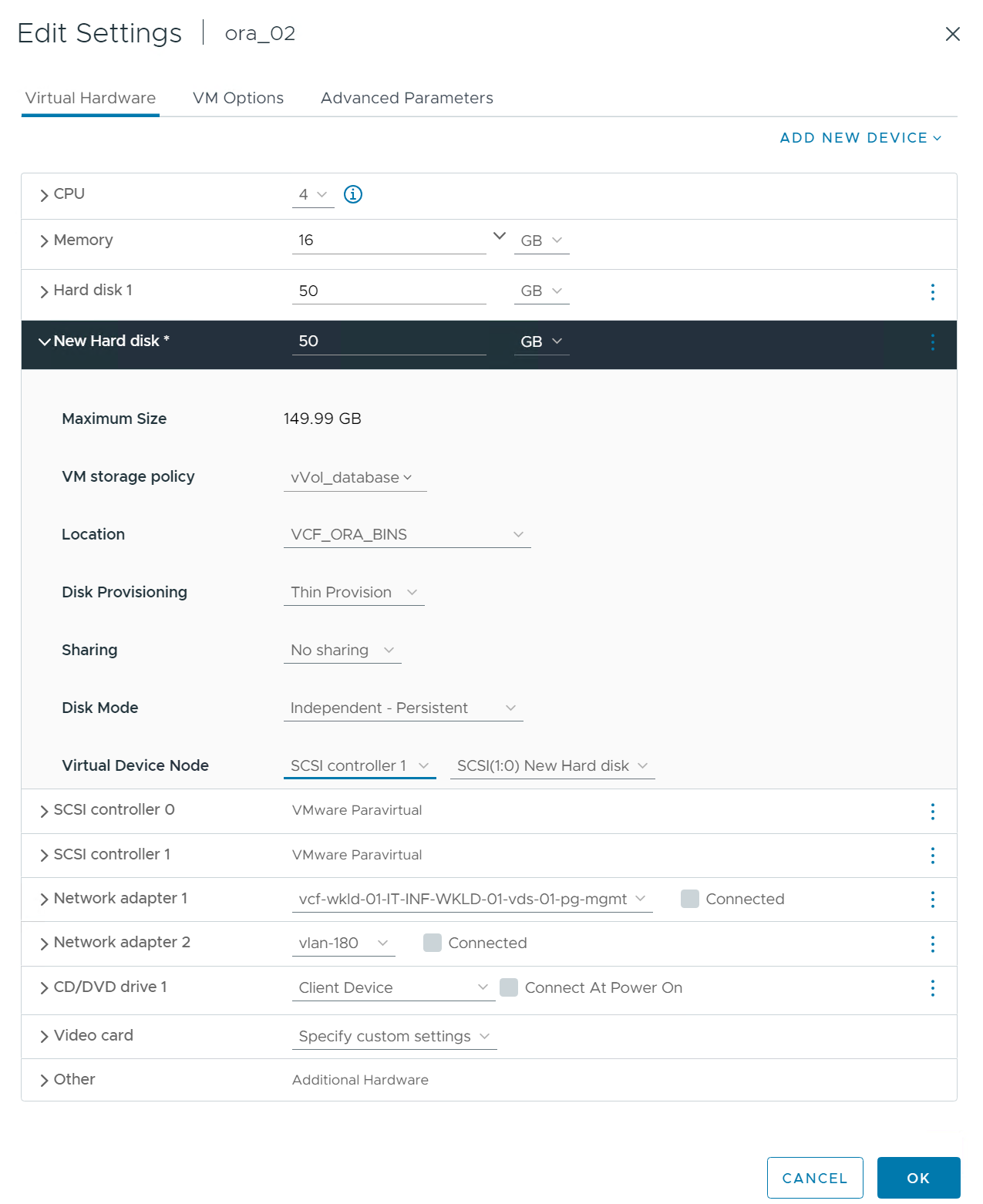The height and width of the screenshot is (1204, 983).
Task: Click the New Hard disk size field
Action: click(x=389, y=341)
